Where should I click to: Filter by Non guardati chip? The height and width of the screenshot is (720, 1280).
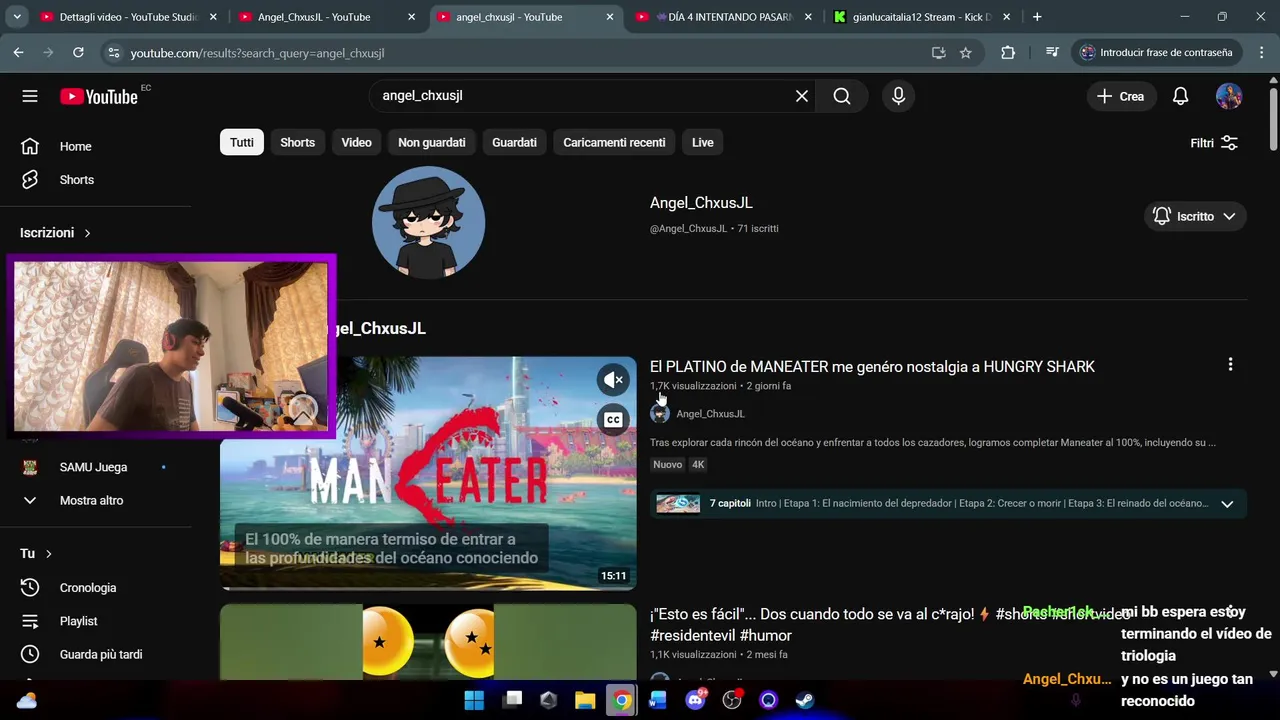[432, 142]
